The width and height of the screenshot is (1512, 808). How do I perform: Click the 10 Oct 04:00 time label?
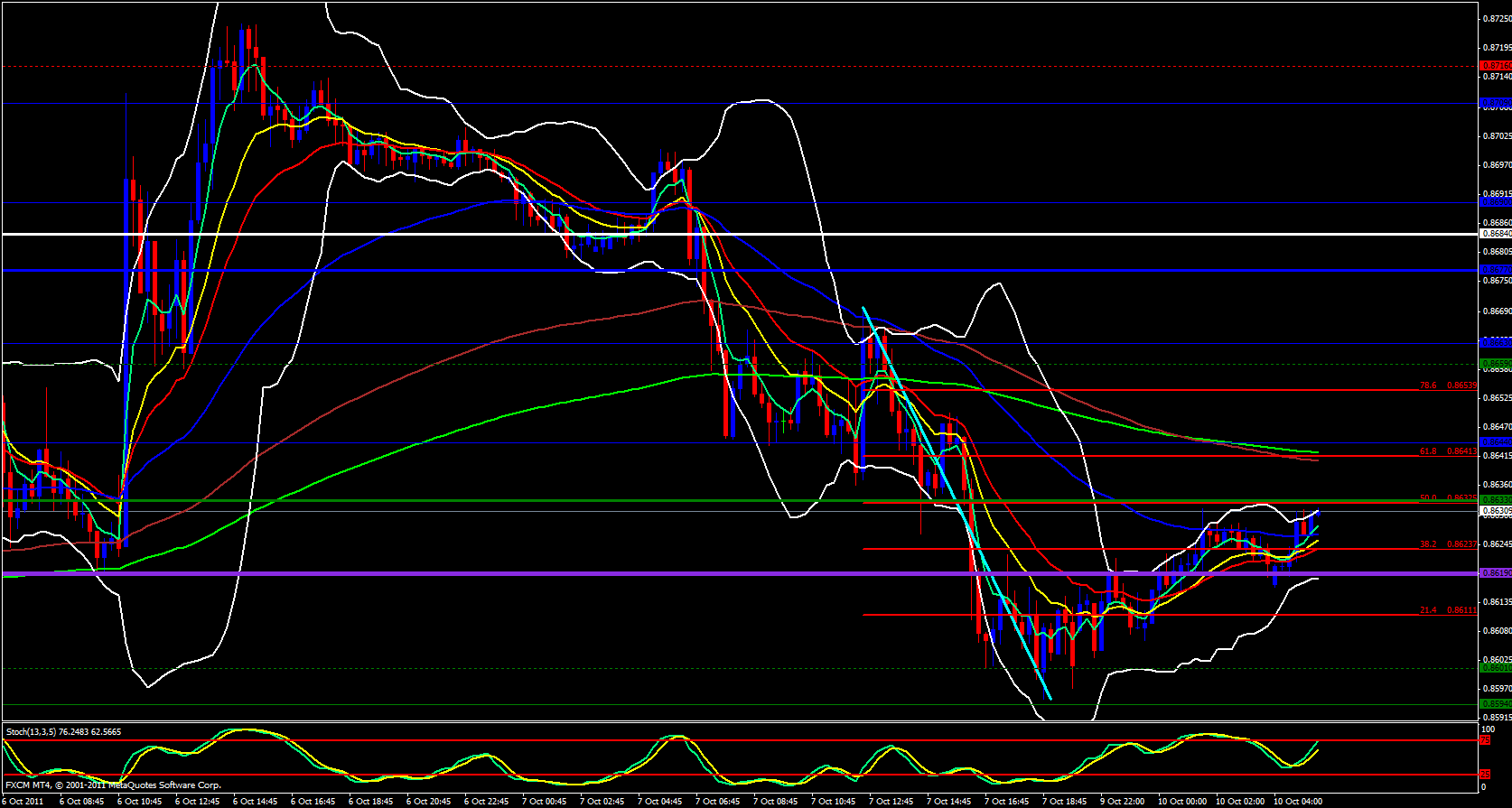(1298, 802)
